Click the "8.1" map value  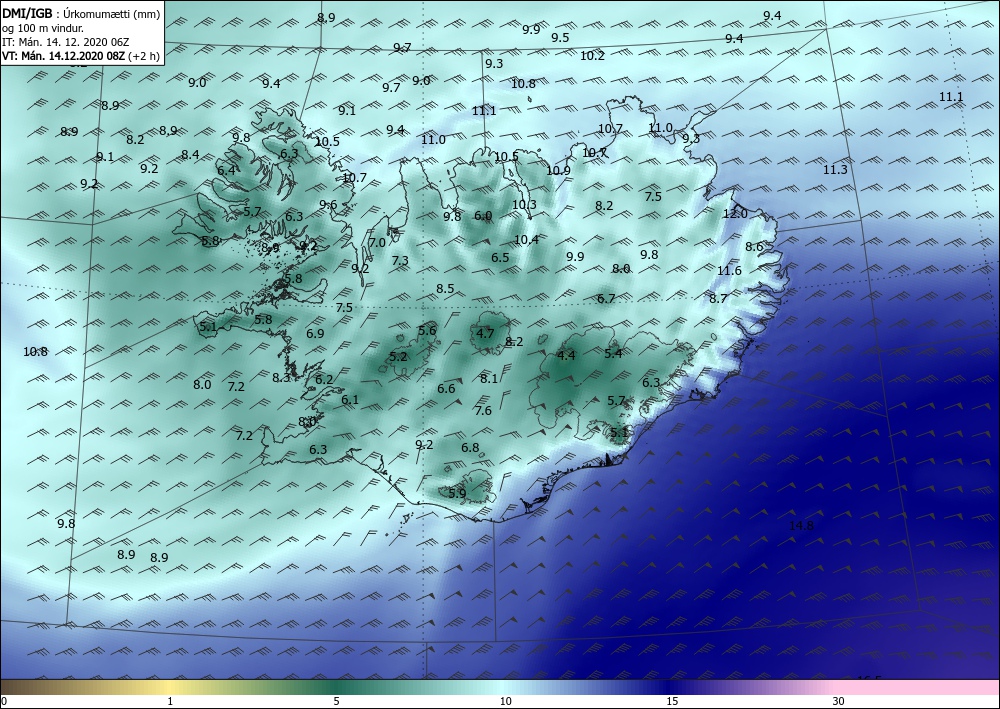click(x=489, y=379)
